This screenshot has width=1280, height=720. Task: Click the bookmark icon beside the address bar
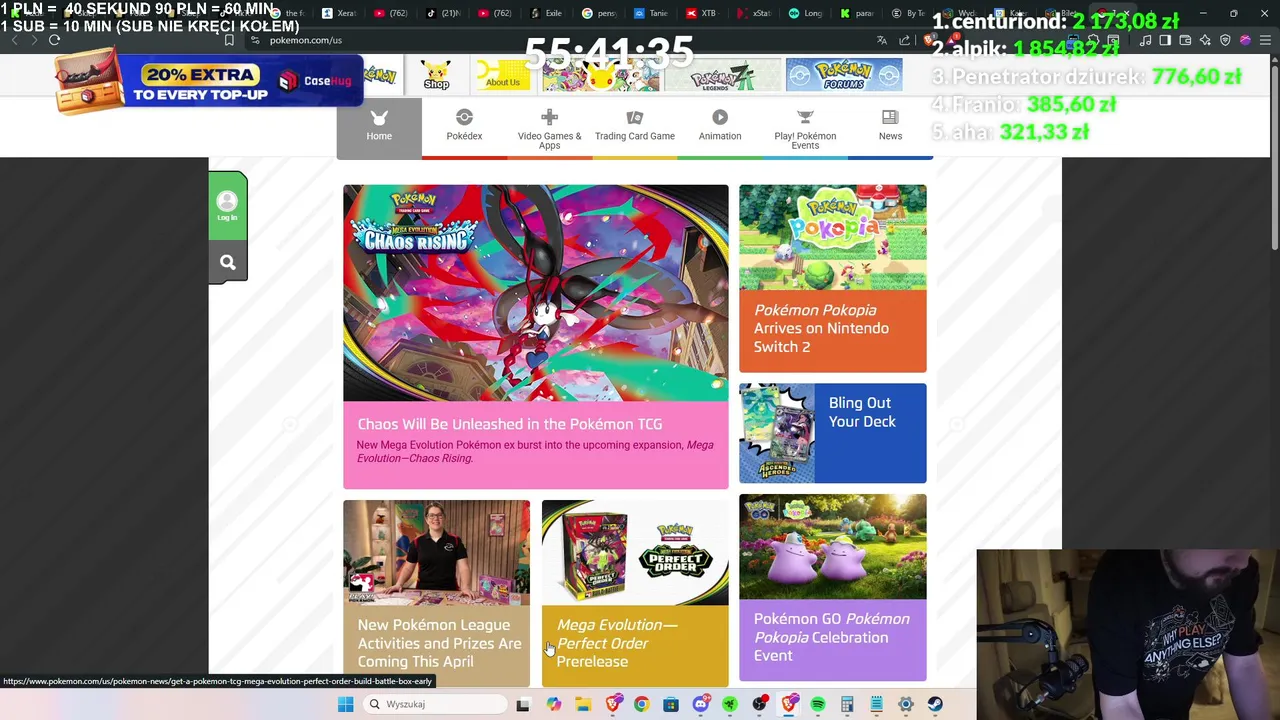pyautogui.click(x=229, y=40)
